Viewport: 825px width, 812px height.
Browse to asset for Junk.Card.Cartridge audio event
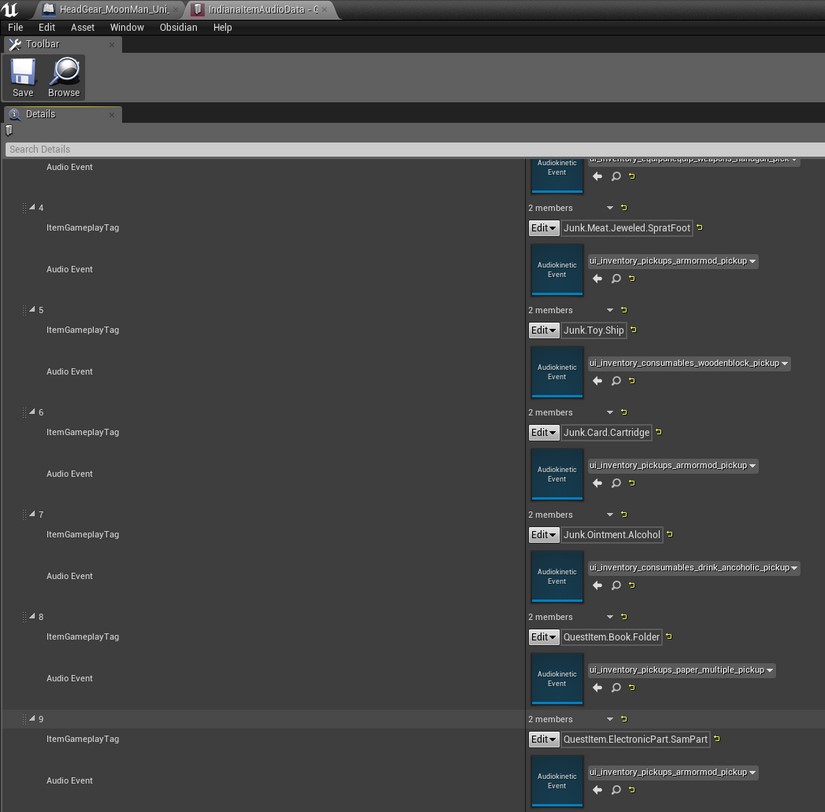click(x=616, y=483)
